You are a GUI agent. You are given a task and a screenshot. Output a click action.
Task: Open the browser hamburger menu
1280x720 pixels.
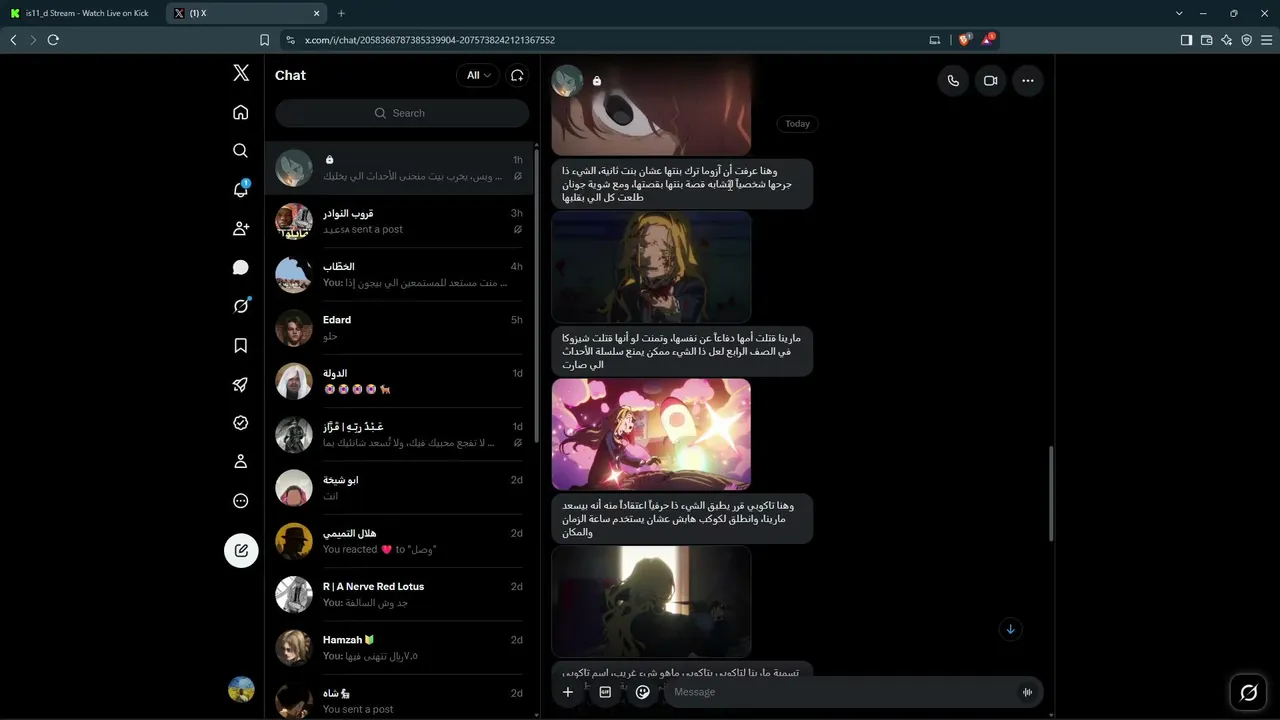click(1266, 40)
